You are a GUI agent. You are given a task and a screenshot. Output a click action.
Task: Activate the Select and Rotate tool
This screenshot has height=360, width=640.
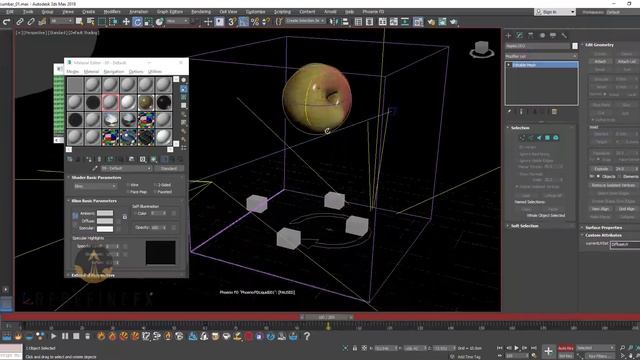coord(137,22)
